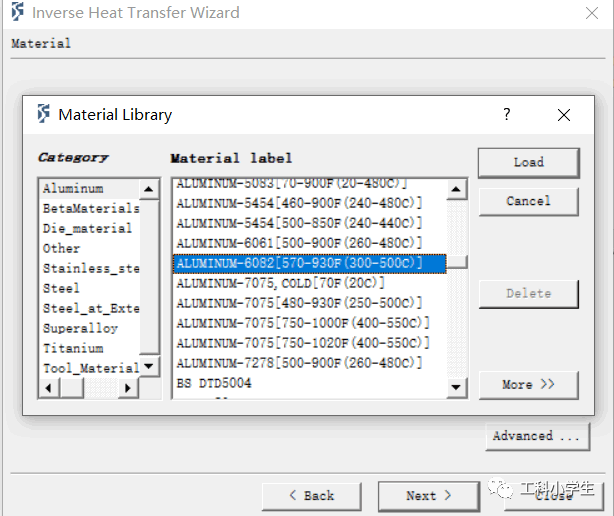Select ALUMINUM-7075, COLD[70F(20C)]
Screen dimensions: 614x516
point(309,283)
